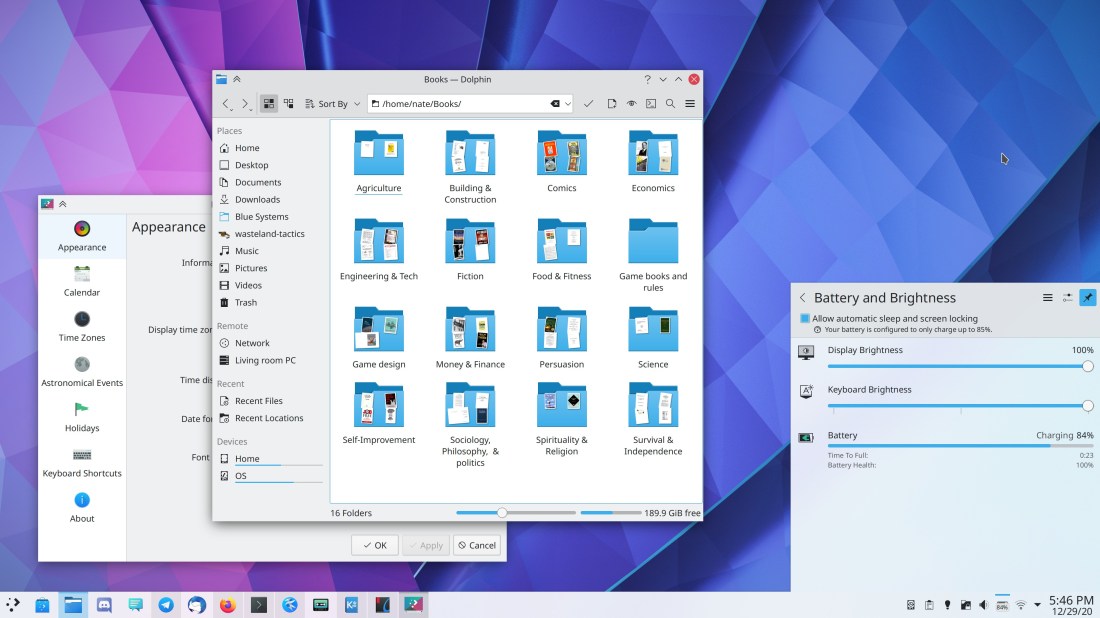Open the terminal panel in Dolphin toolbar
The height and width of the screenshot is (618, 1100).
[651, 104]
